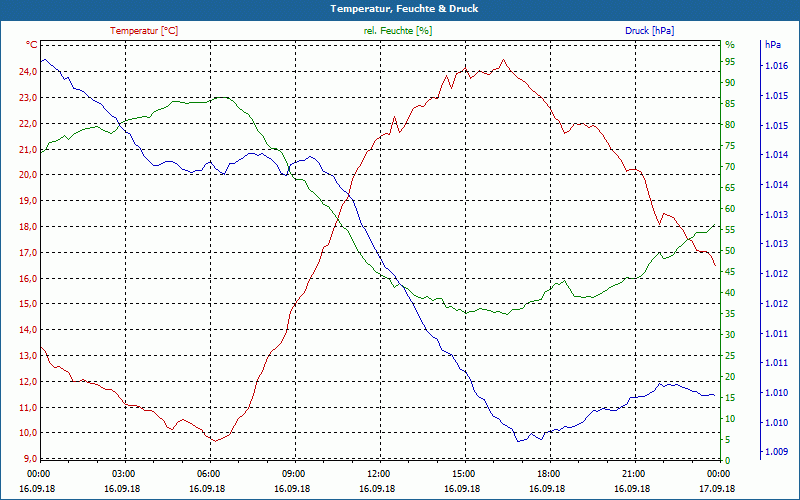800x500 pixels.
Task: Click the "20,0" temperature axis tick
Action: coord(28,175)
